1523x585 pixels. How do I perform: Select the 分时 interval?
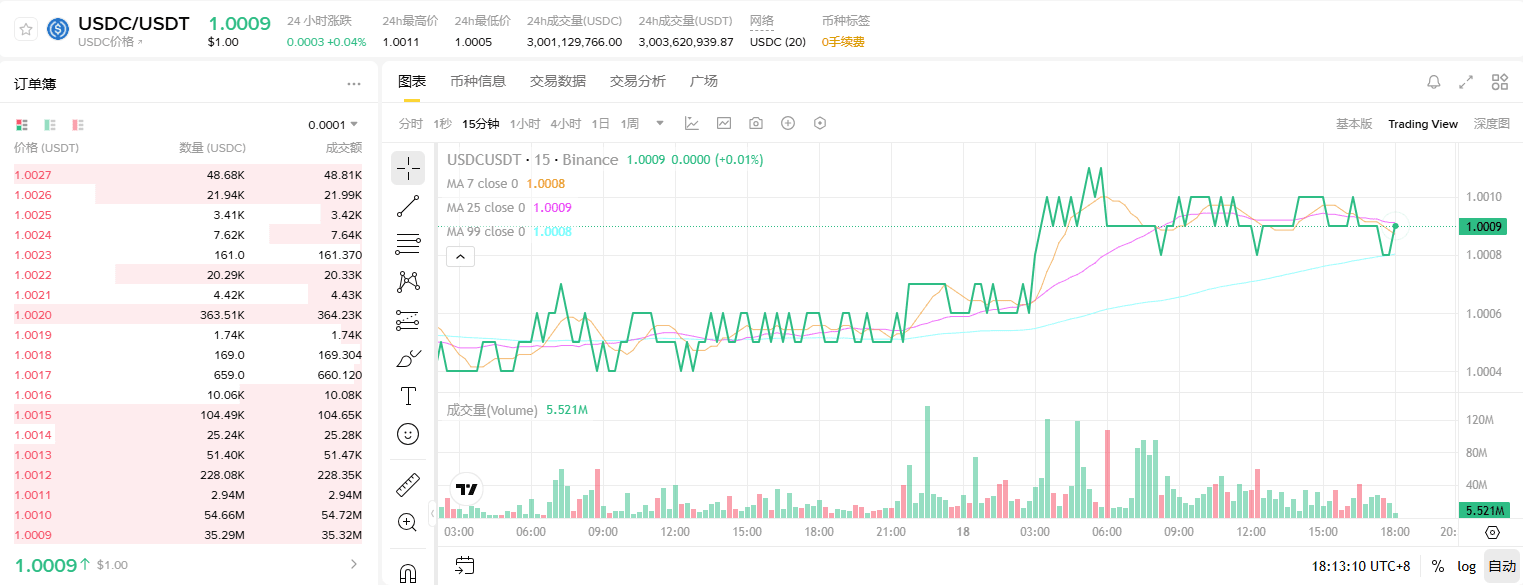pos(411,124)
